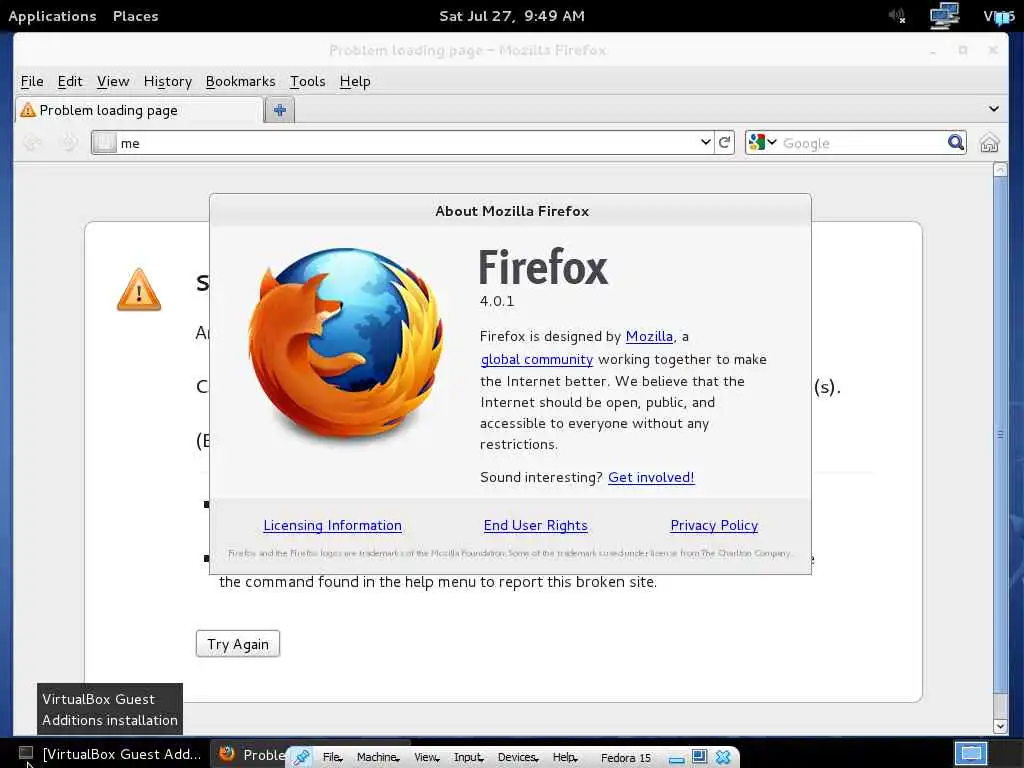Click the Firefox forward arrow button
Screen dimensions: 1024x768
click(x=69, y=142)
